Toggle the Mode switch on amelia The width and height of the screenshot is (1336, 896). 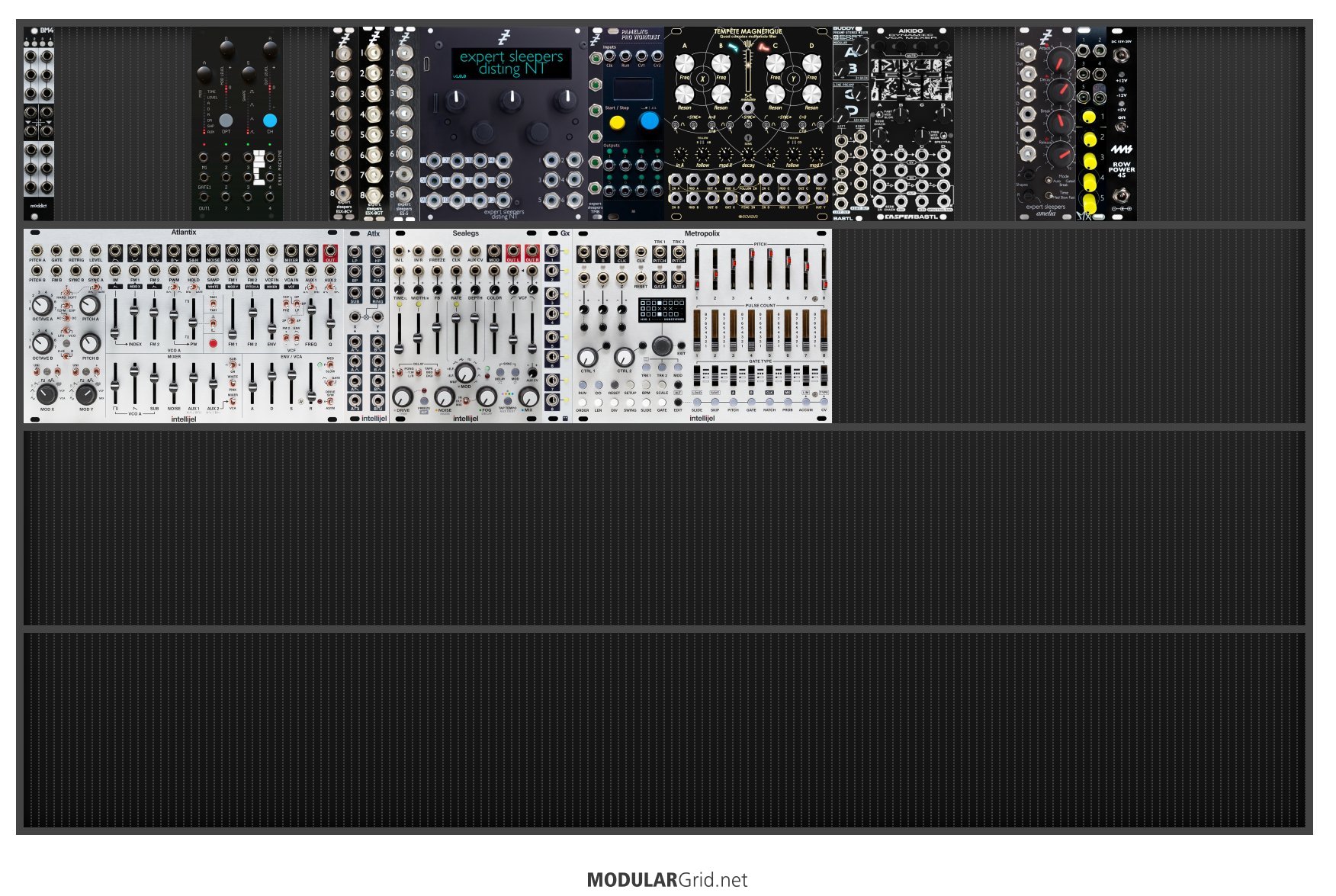tap(1049, 180)
